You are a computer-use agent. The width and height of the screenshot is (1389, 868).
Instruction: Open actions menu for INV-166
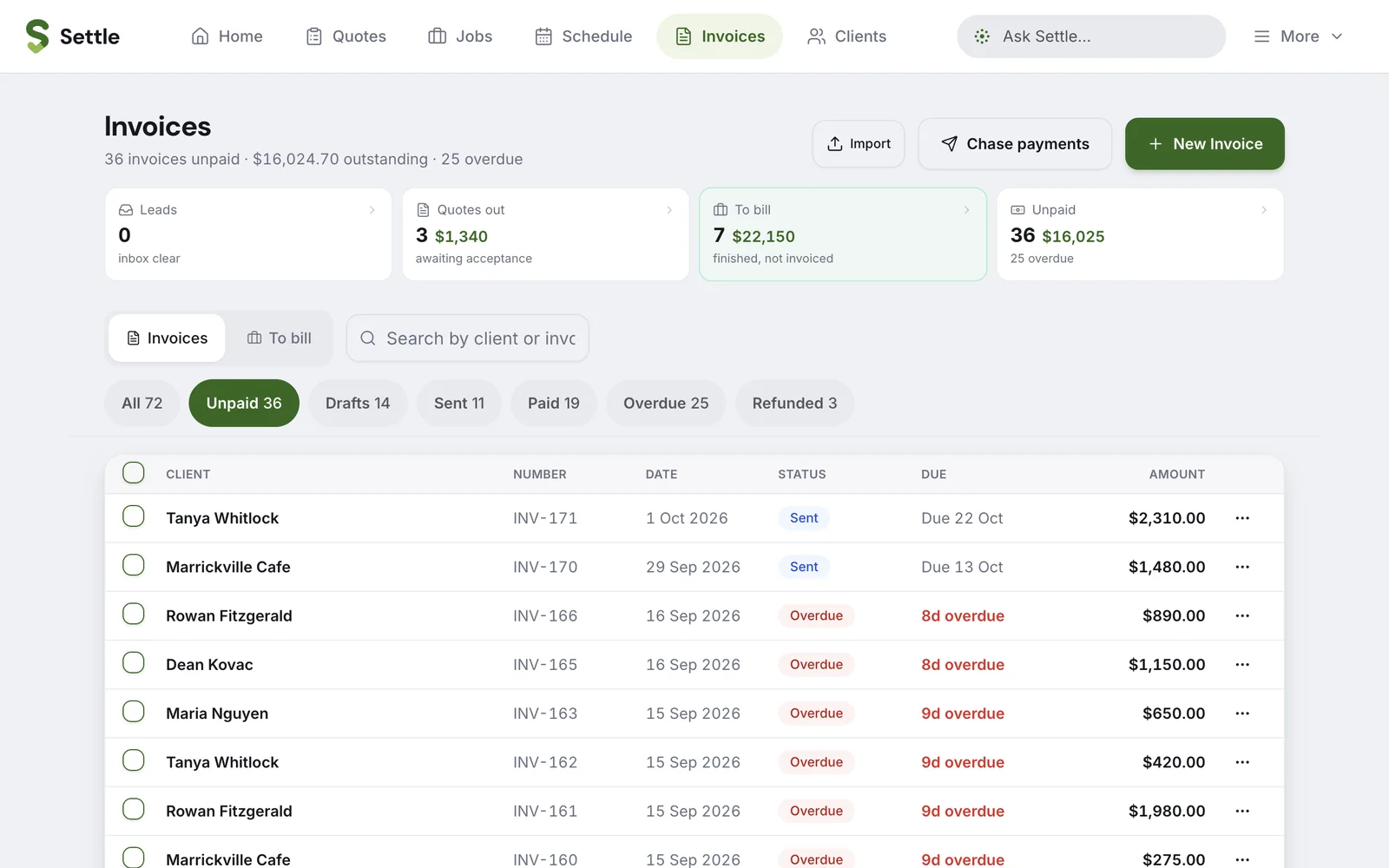pos(1242,615)
